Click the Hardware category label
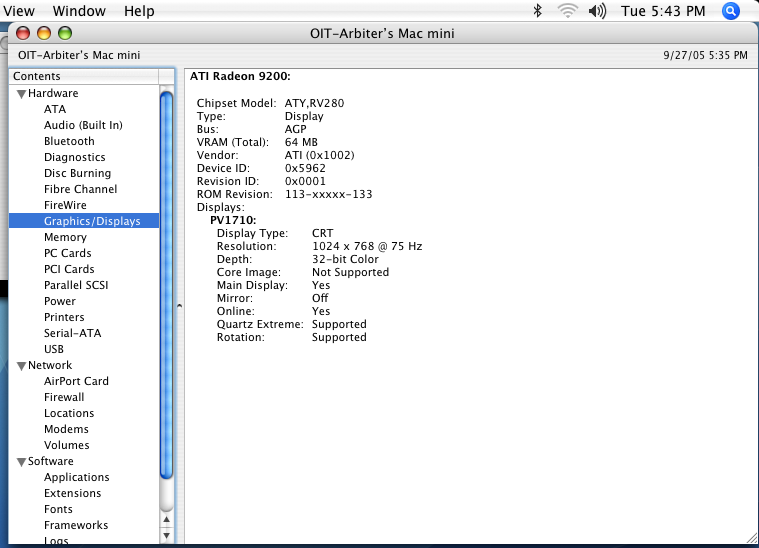 coord(53,93)
